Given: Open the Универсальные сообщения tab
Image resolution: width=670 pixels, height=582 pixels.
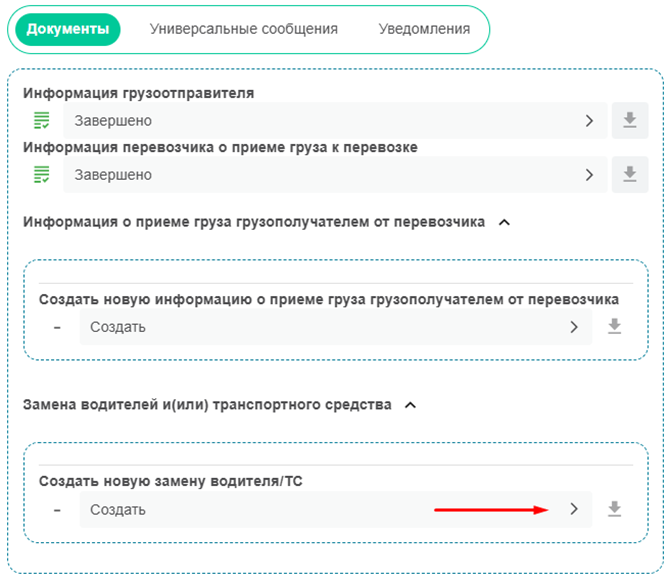Looking at the screenshot, I should (243, 29).
